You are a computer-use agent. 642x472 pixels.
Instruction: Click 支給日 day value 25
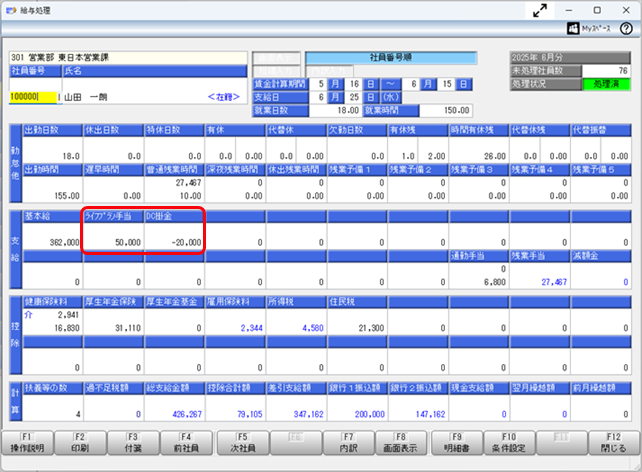click(354, 97)
